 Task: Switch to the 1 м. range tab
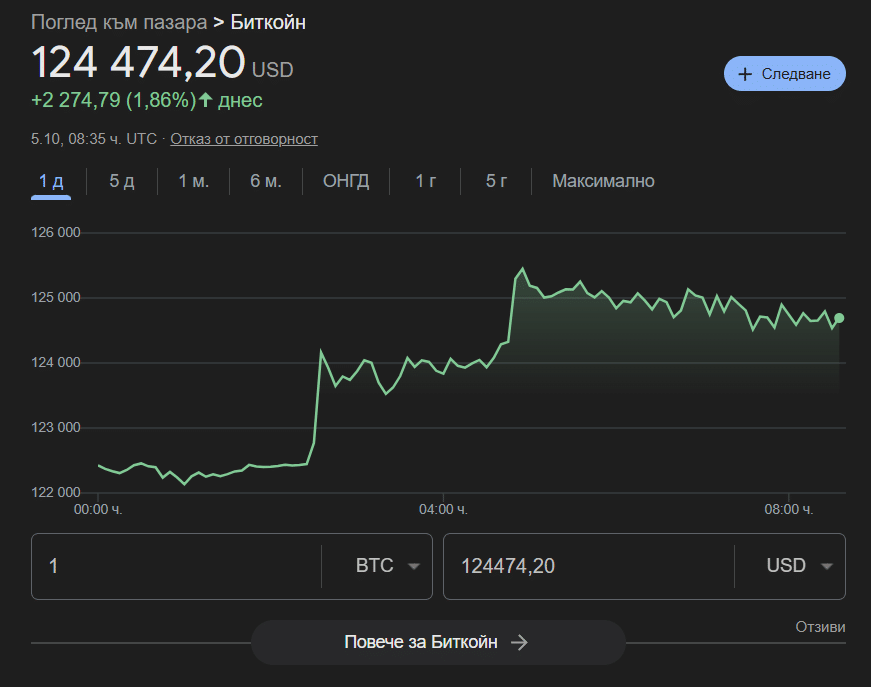[x=193, y=181]
